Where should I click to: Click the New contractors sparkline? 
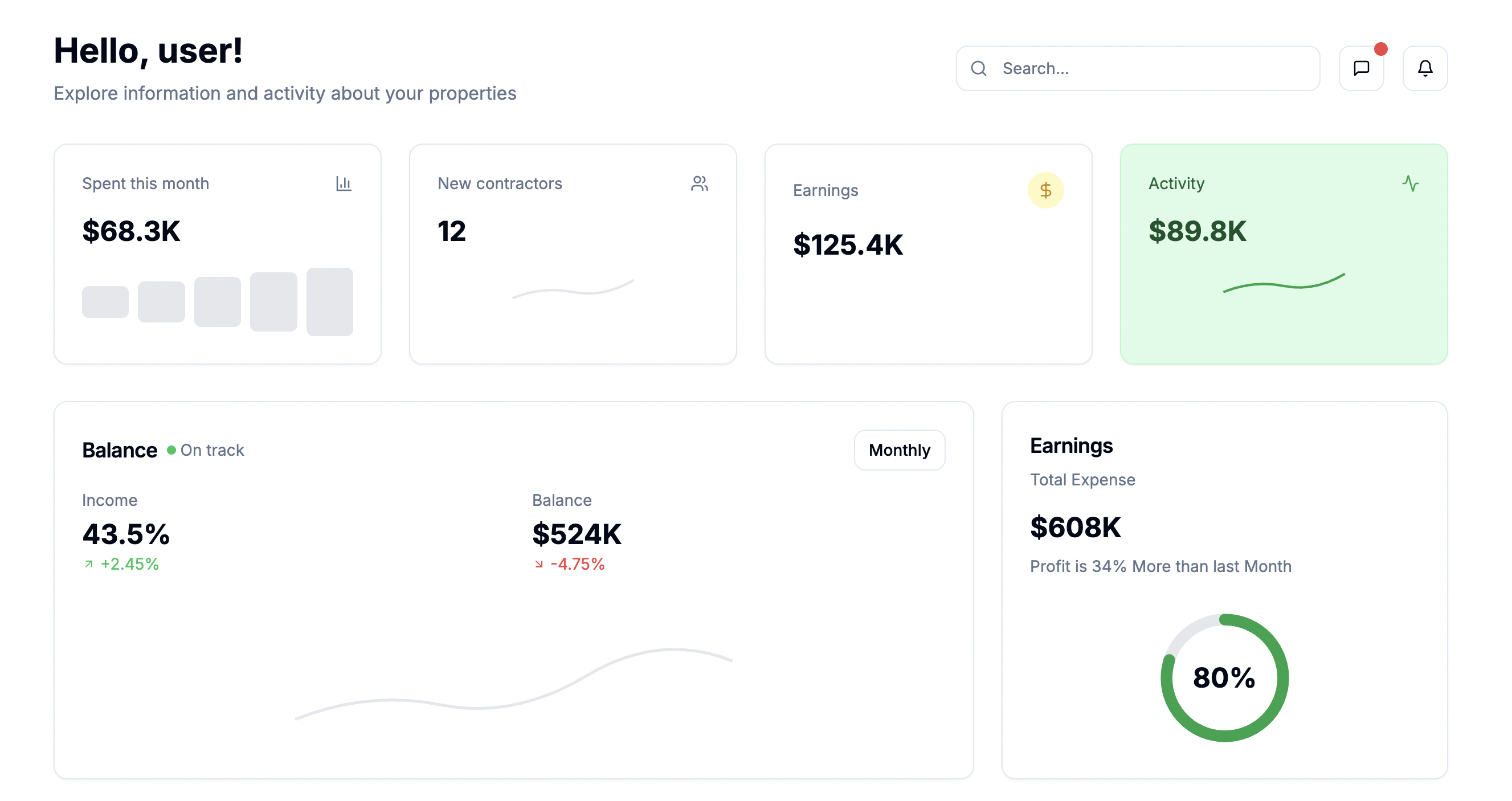(573, 288)
